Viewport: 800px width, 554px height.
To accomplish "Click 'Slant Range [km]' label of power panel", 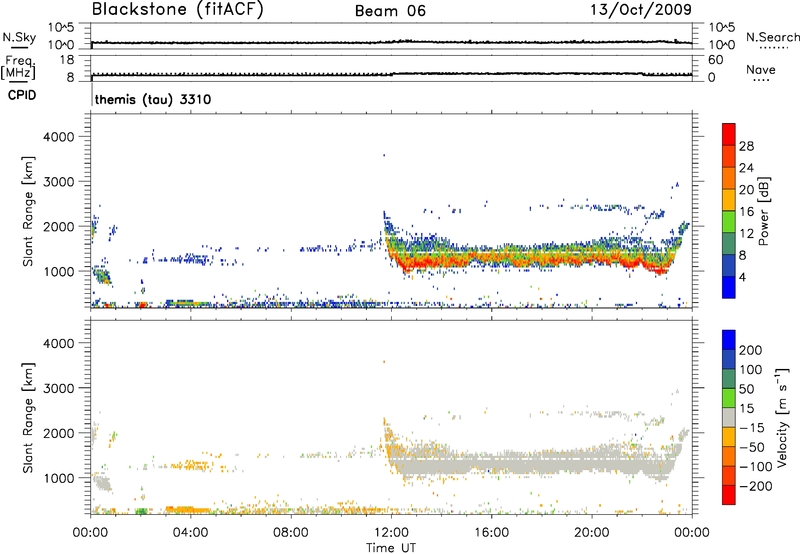I will point(28,211).
